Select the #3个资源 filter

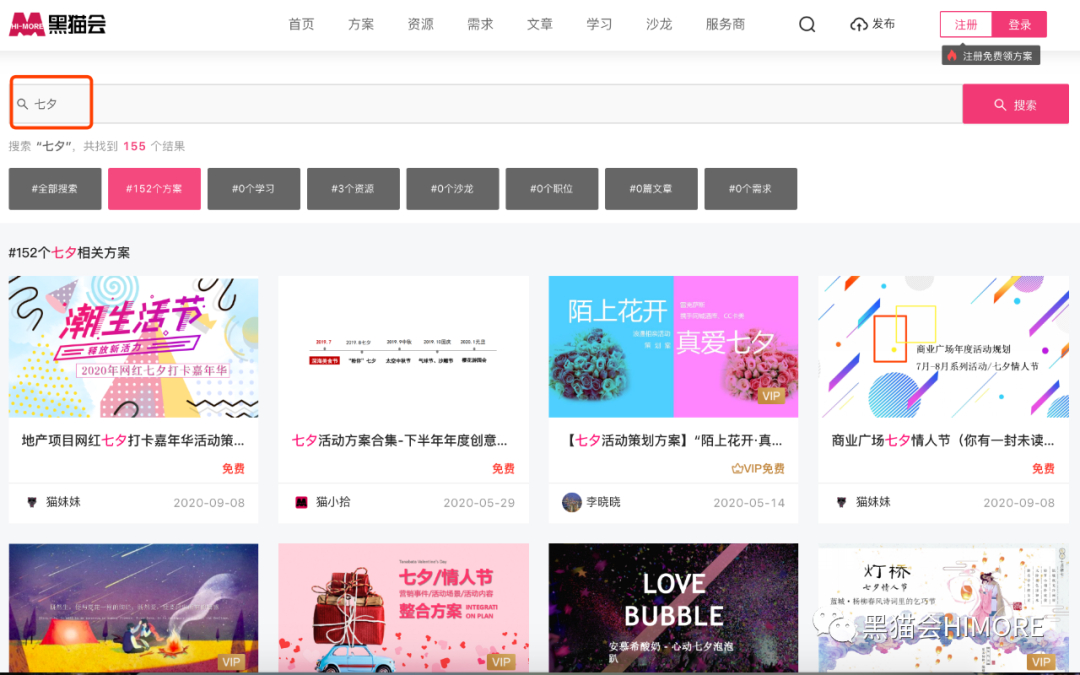point(353,188)
